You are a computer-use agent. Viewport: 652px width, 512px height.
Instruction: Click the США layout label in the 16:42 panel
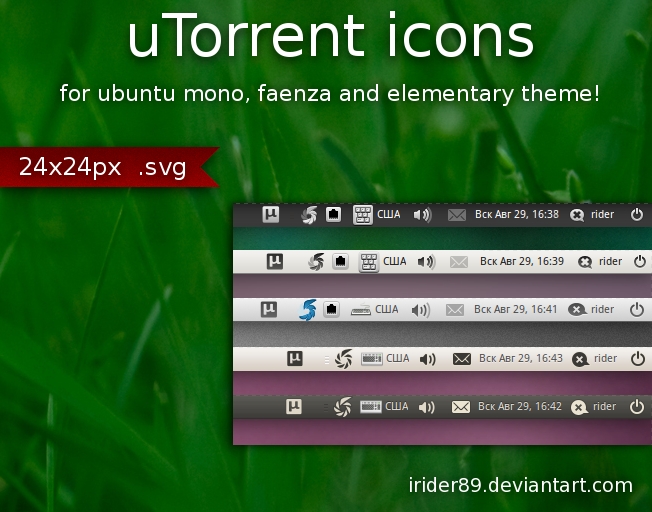tap(397, 406)
